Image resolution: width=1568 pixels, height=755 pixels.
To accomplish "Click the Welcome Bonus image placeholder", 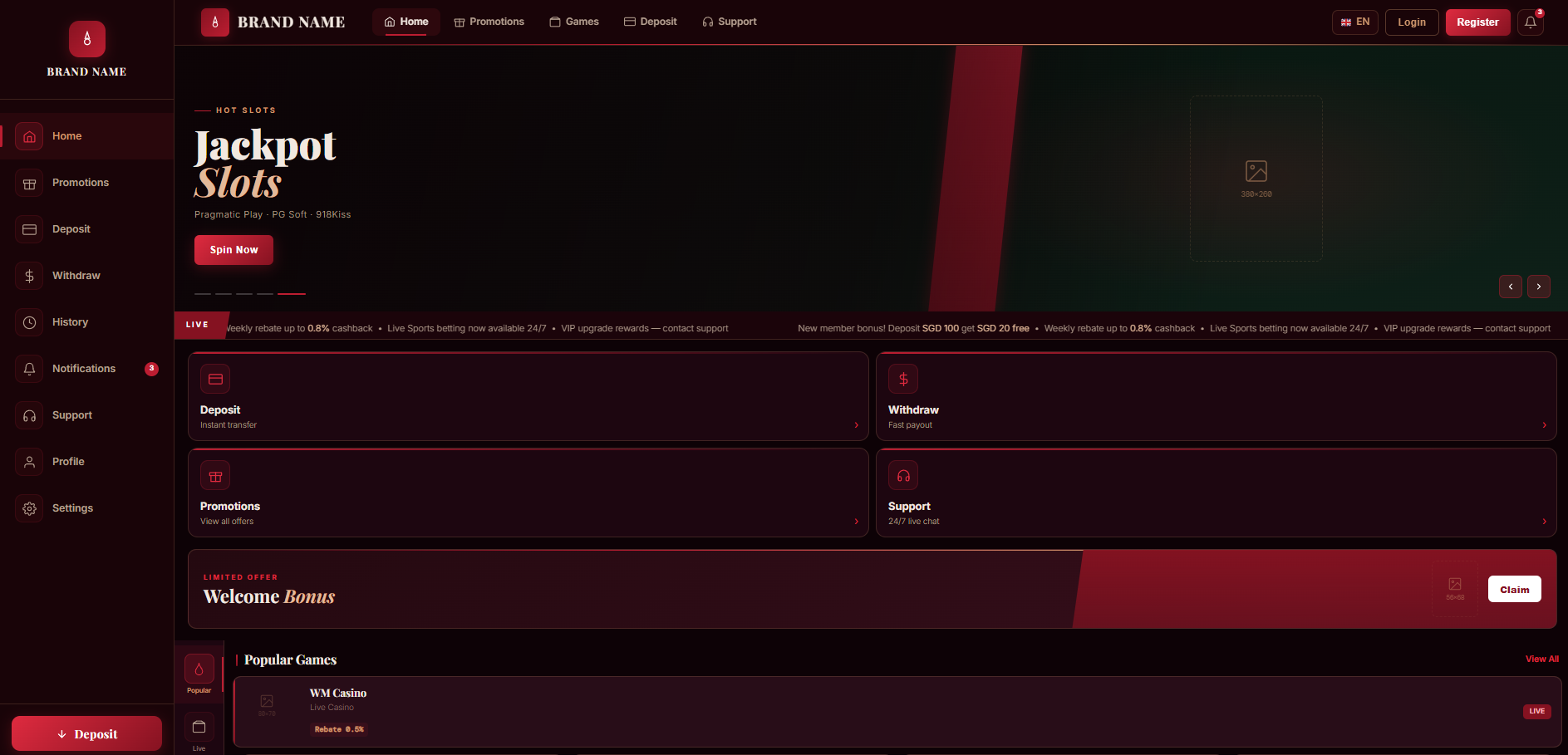I will click(x=1455, y=589).
